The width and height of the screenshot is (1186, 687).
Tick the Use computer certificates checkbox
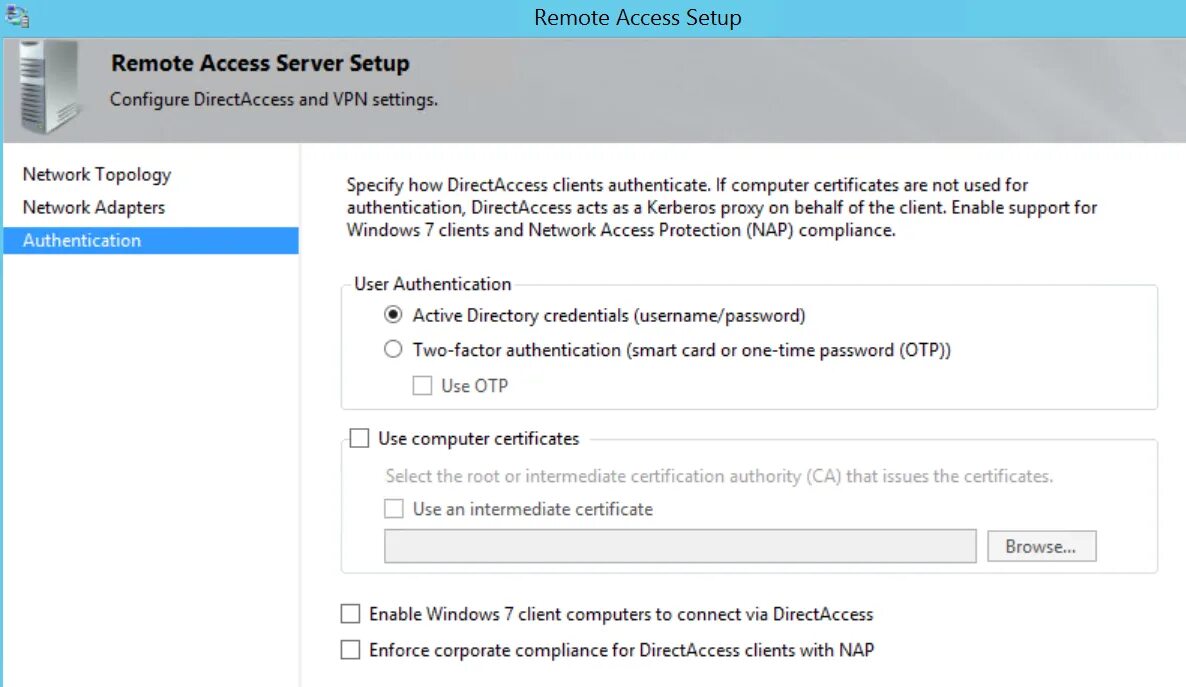pyautogui.click(x=360, y=438)
